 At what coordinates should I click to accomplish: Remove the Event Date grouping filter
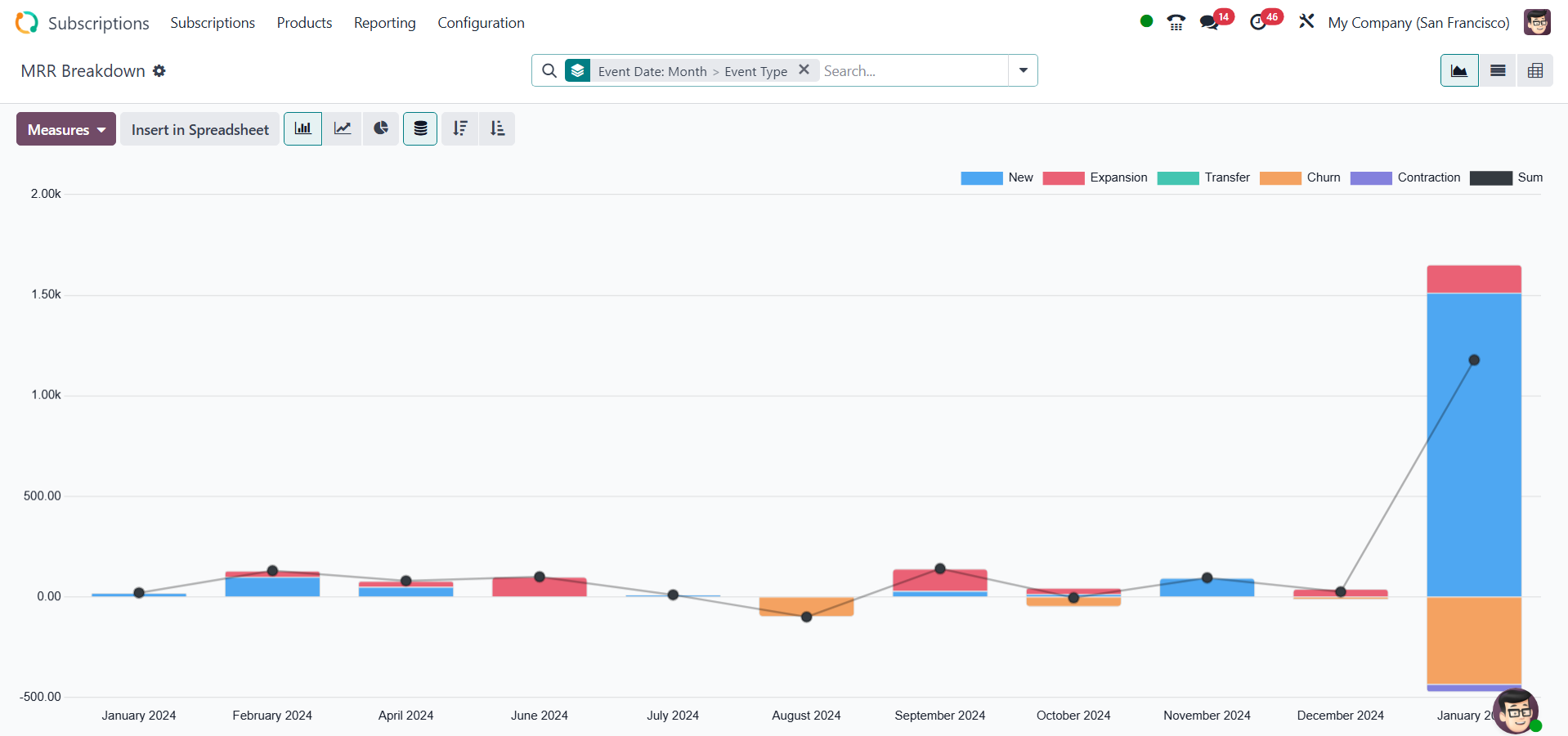tap(804, 70)
